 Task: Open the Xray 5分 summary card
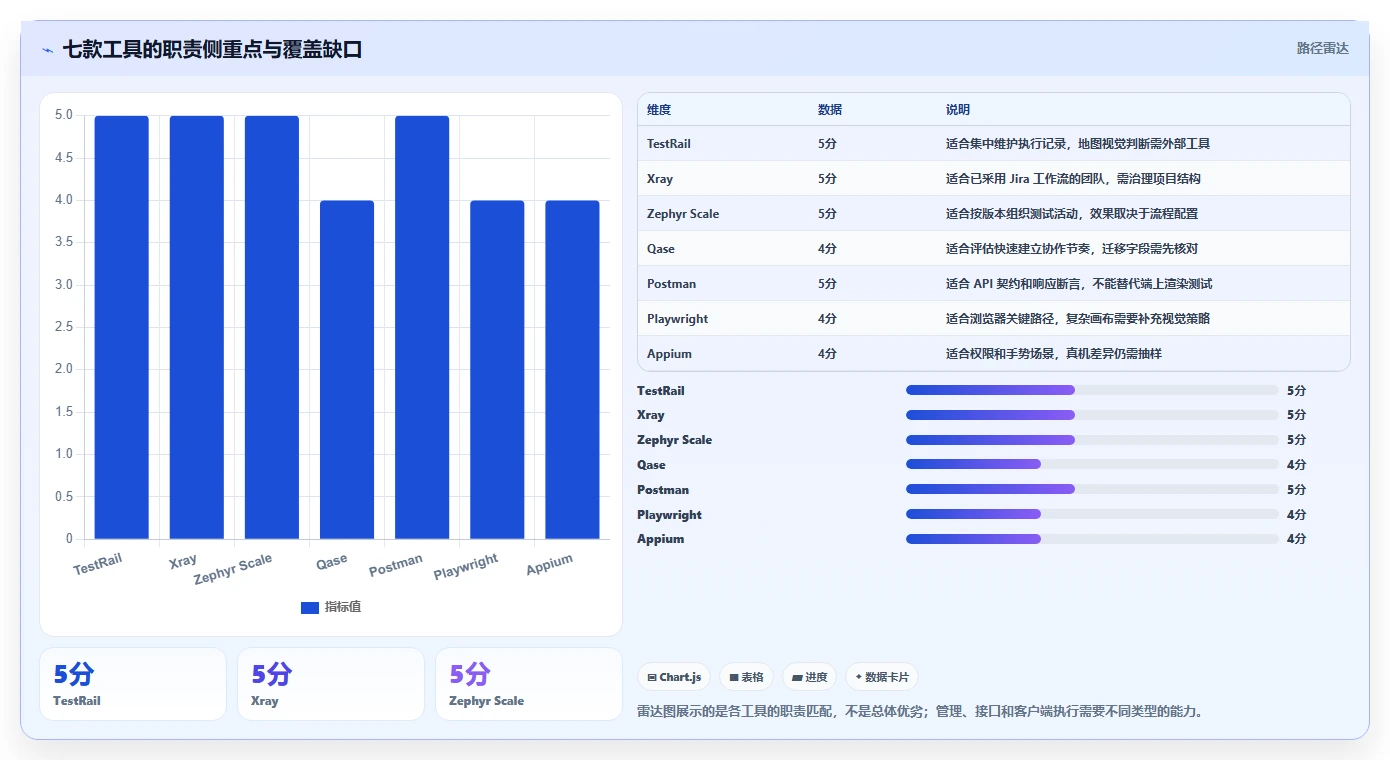tap(331, 684)
